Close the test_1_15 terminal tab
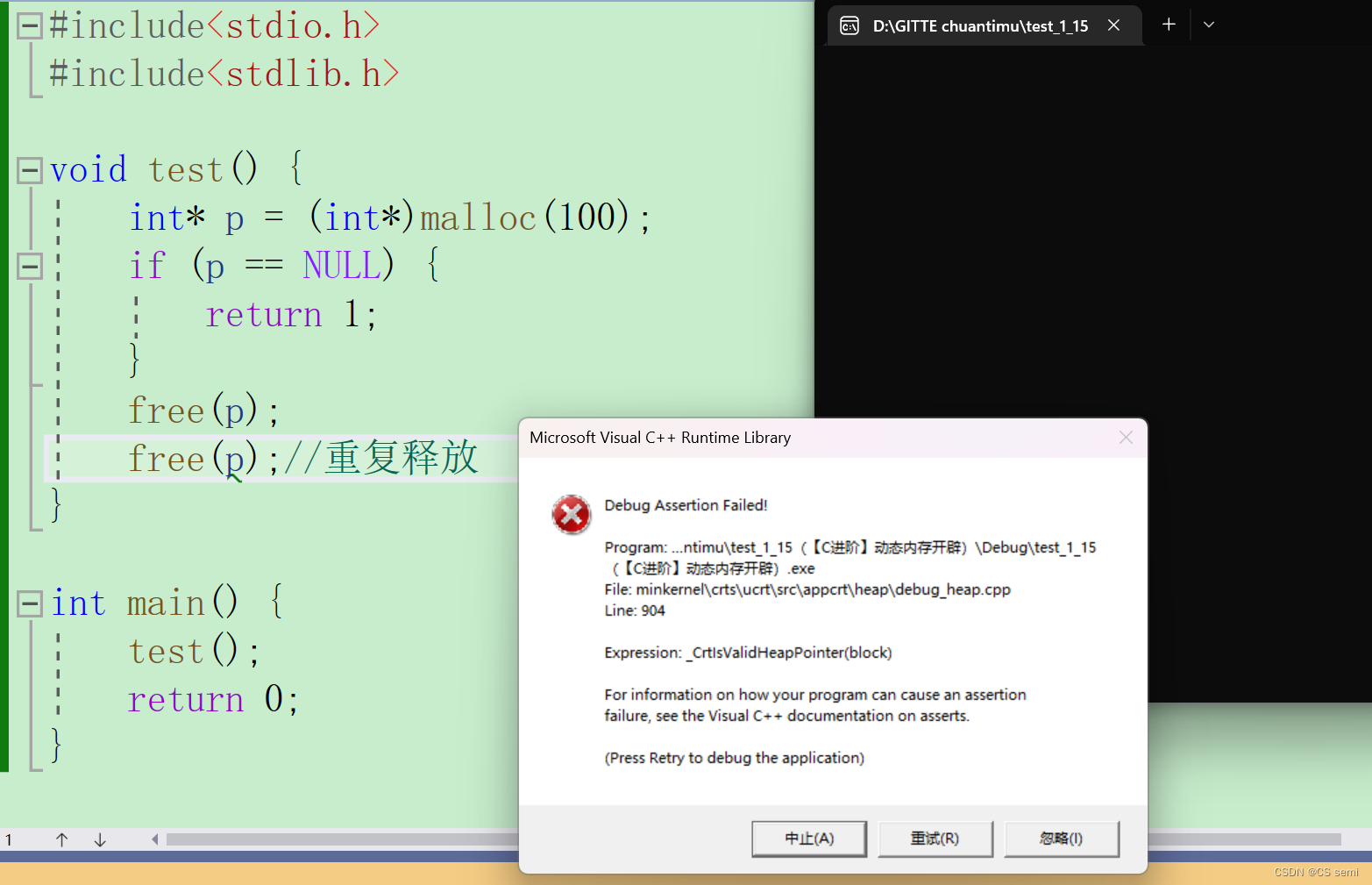This screenshot has height=885, width=1372. coord(1113,25)
